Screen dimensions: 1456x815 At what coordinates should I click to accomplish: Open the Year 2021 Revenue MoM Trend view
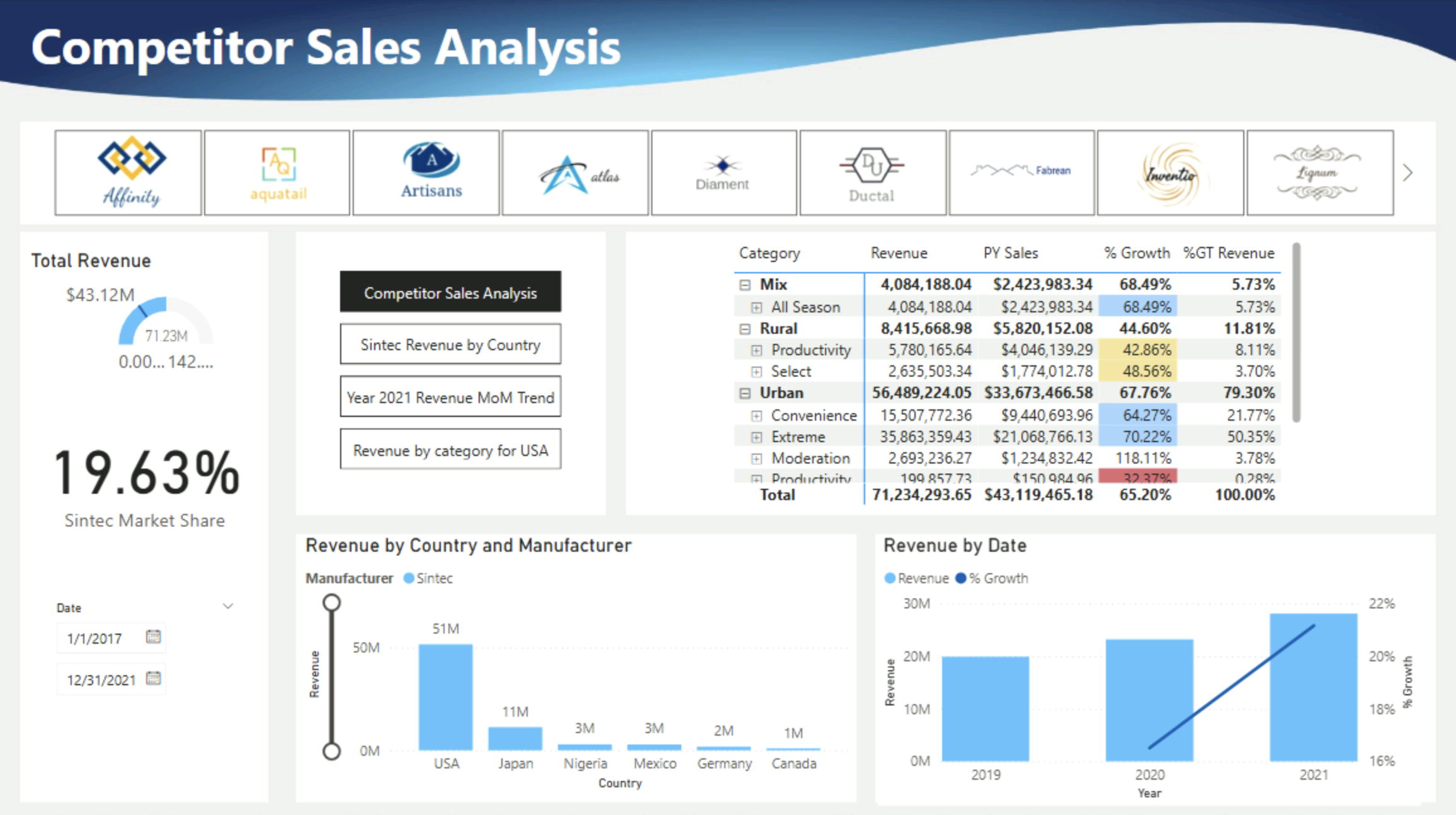pos(450,397)
